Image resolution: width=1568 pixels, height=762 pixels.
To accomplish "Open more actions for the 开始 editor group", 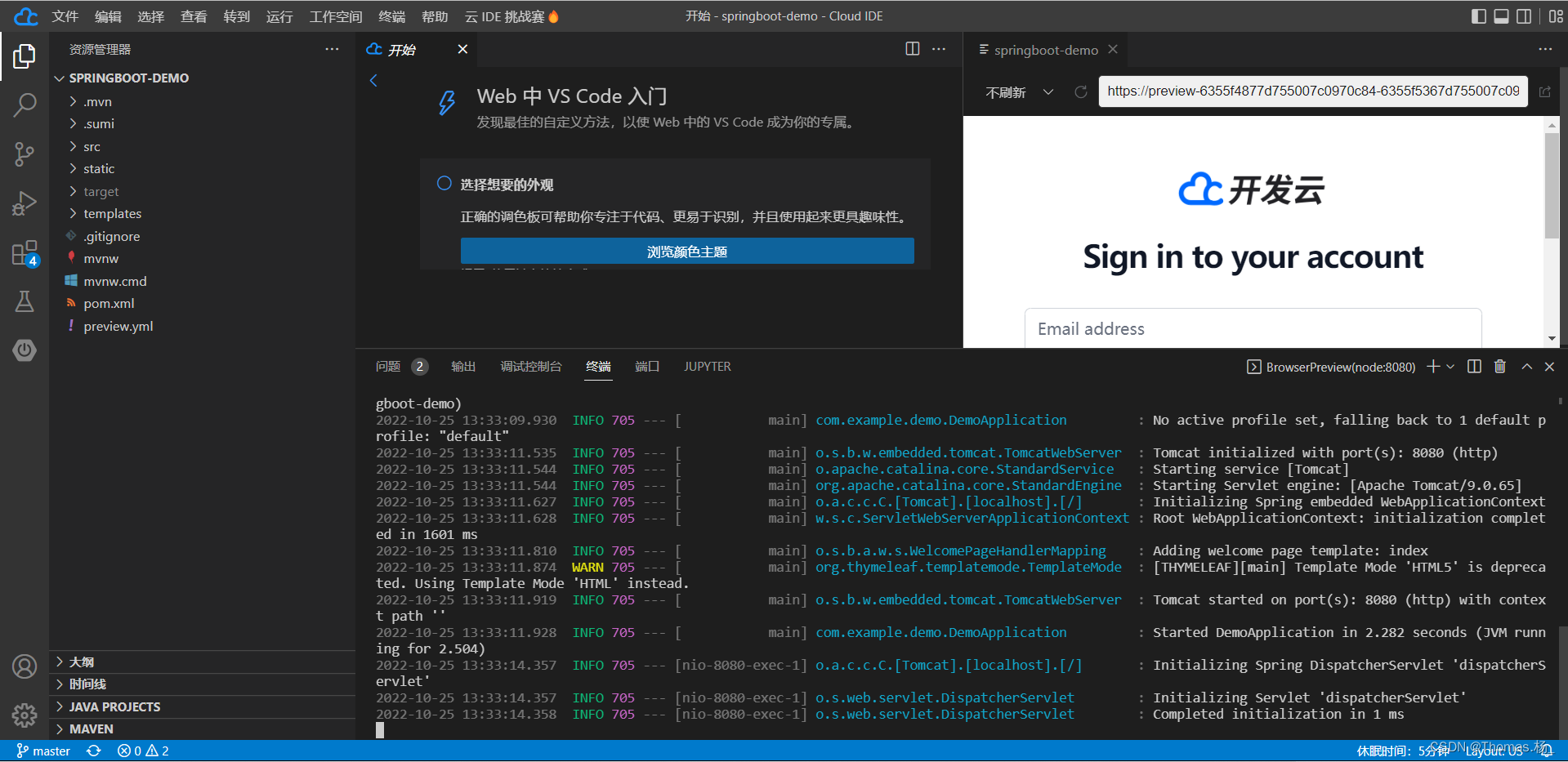I will (x=939, y=49).
